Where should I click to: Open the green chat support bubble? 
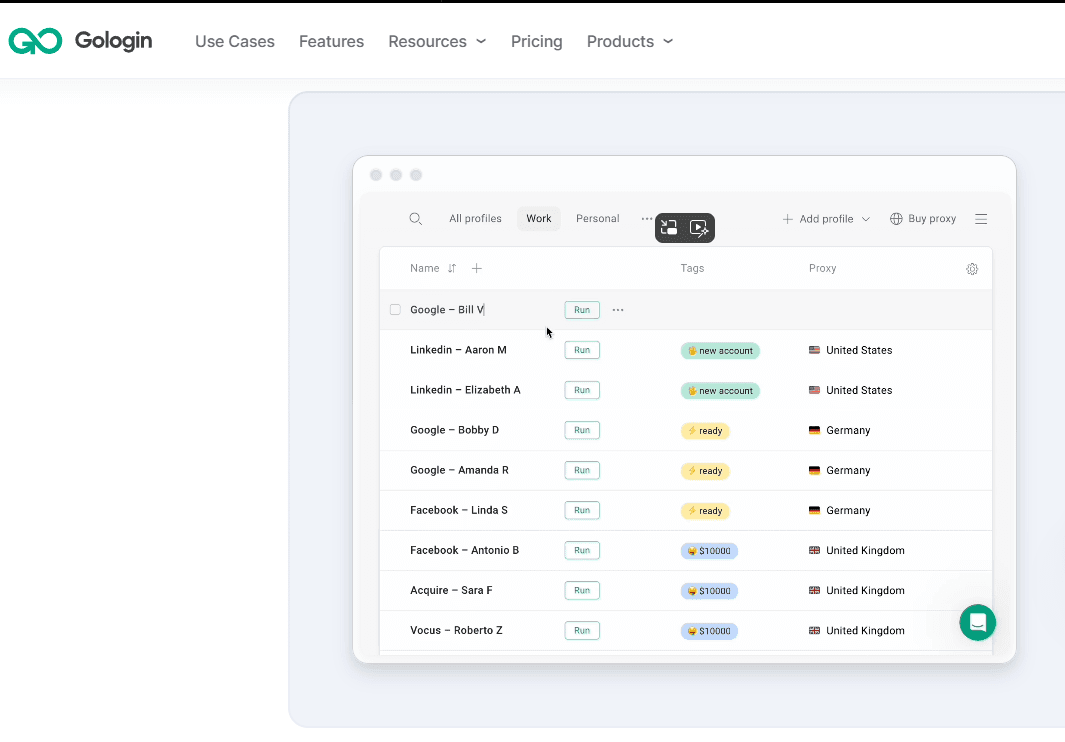977,622
